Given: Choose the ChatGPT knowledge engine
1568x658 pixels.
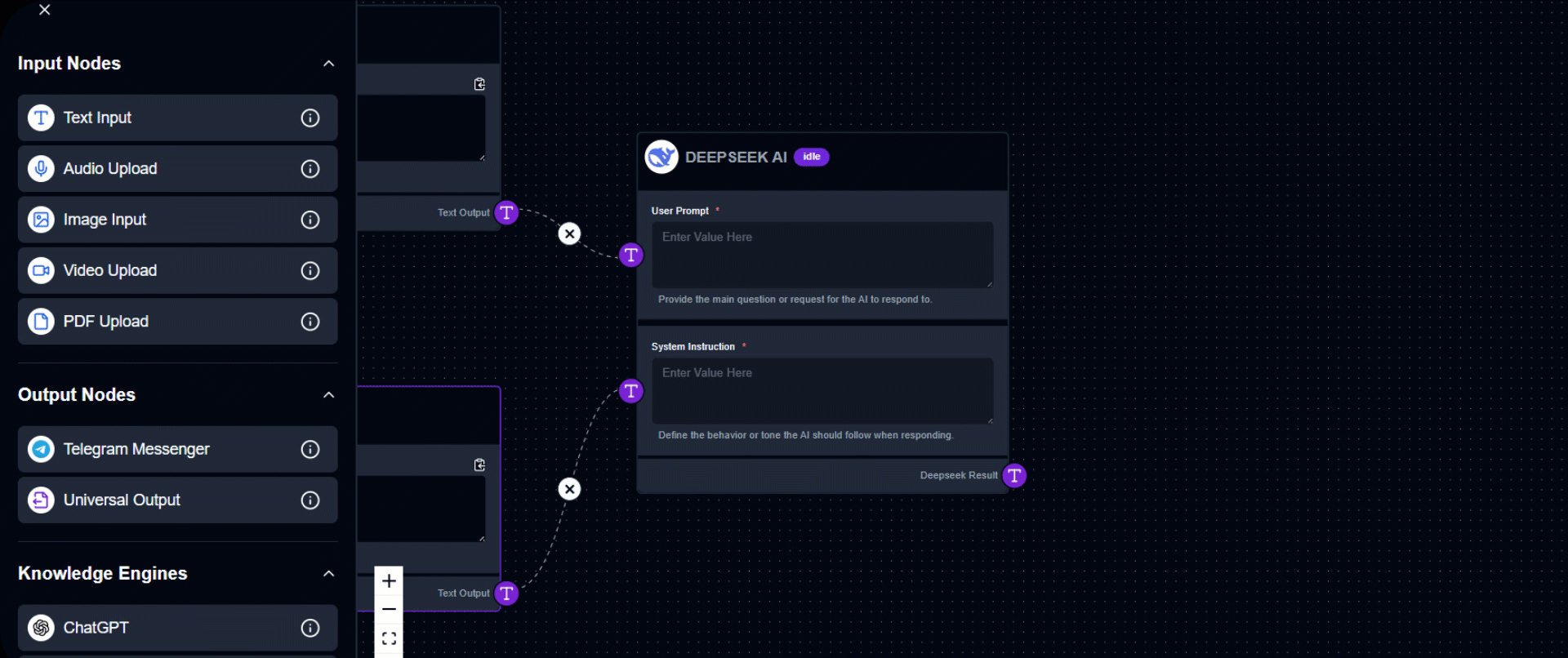Looking at the screenshot, I should point(163,628).
